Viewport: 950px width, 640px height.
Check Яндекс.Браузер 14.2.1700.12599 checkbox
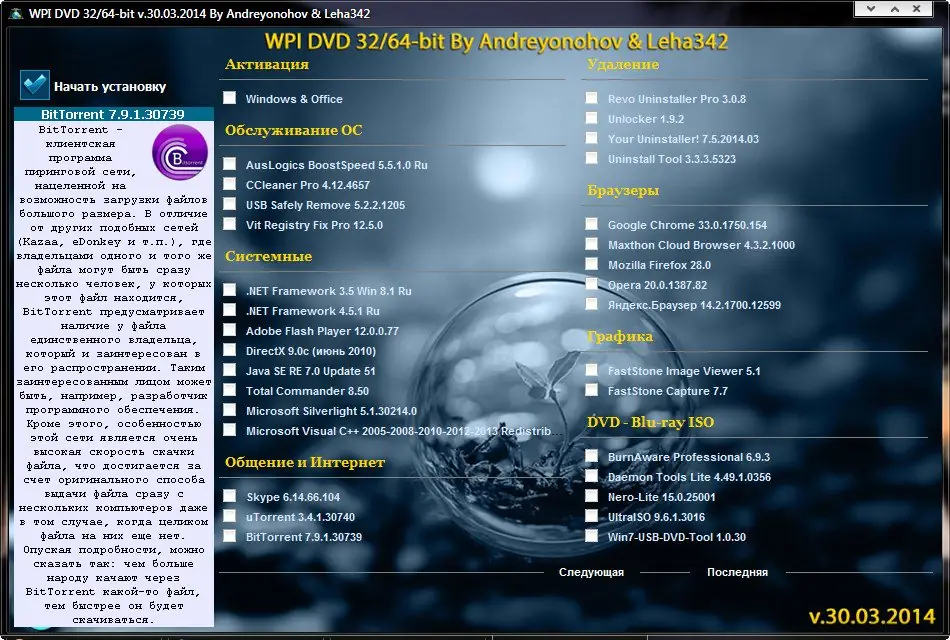tap(592, 304)
